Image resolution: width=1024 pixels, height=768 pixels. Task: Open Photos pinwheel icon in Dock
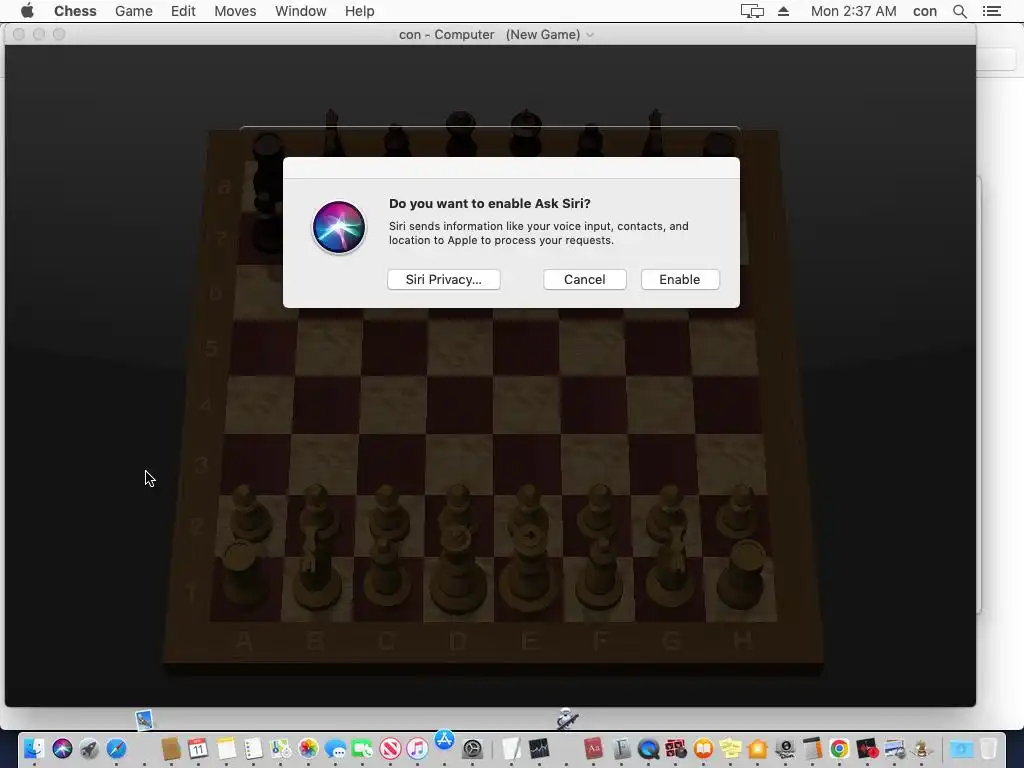tap(308, 748)
